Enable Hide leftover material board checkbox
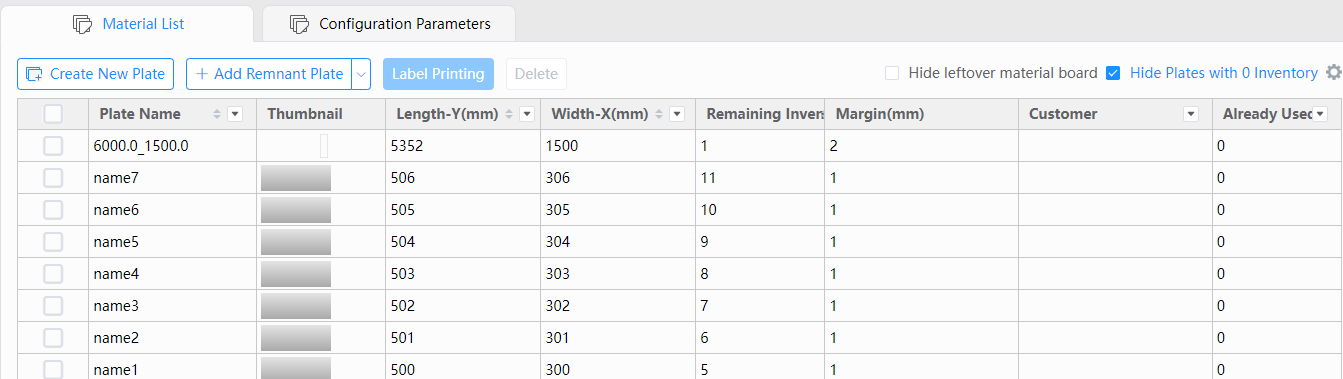 pyautogui.click(x=892, y=73)
